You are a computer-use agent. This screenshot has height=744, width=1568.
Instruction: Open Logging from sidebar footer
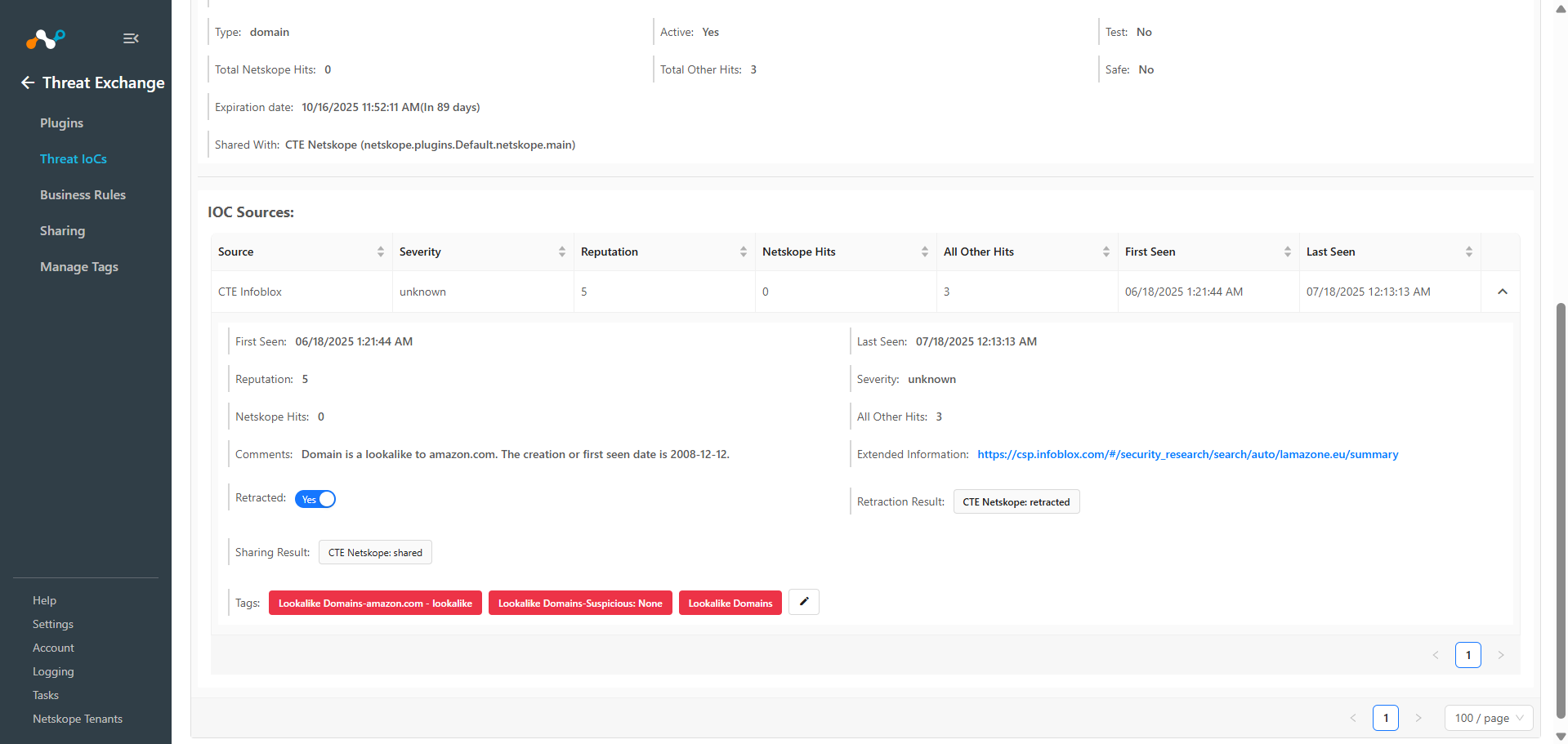click(x=53, y=671)
